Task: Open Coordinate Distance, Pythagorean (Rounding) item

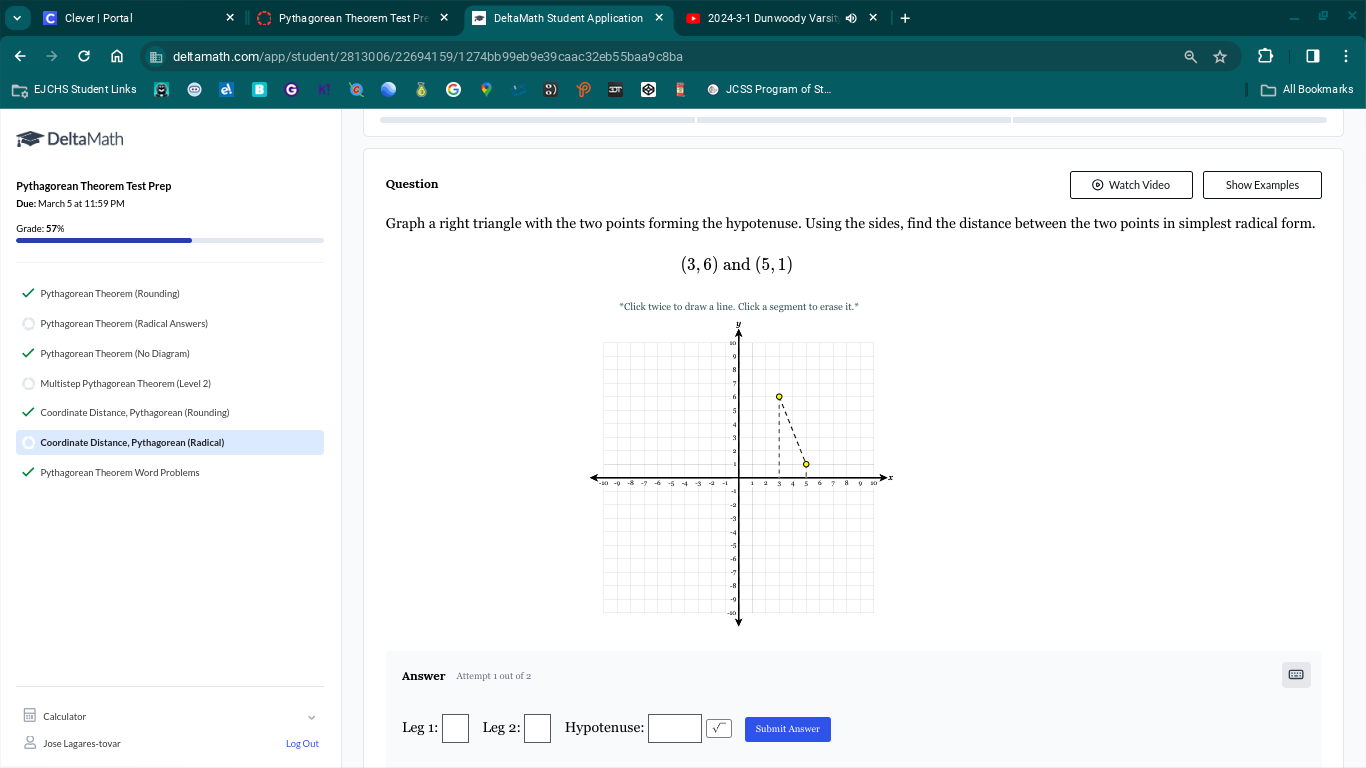Action: [135, 413]
